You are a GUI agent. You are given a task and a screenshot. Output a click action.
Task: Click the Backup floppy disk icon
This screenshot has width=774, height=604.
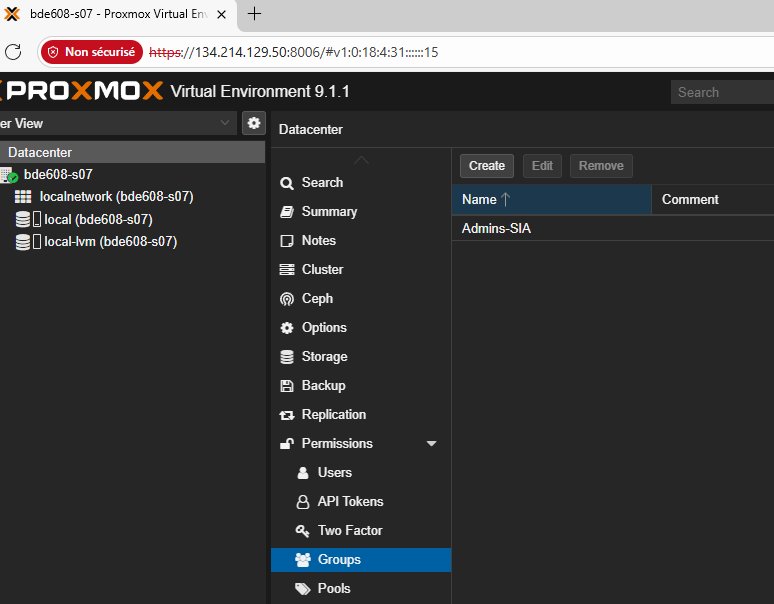(287, 386)
